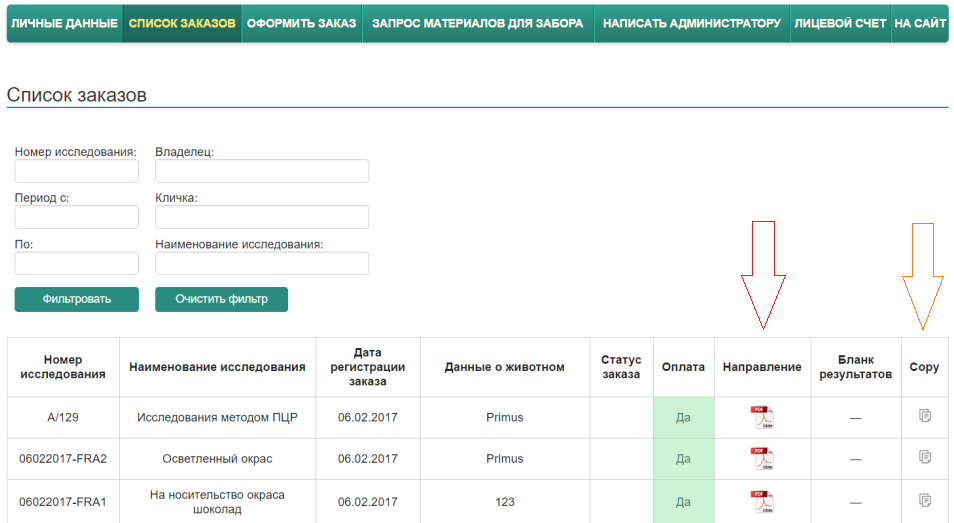Screen dimensions: 954x523
Task: Click payment Да in the A/129 row
Action: click(683, 417)
